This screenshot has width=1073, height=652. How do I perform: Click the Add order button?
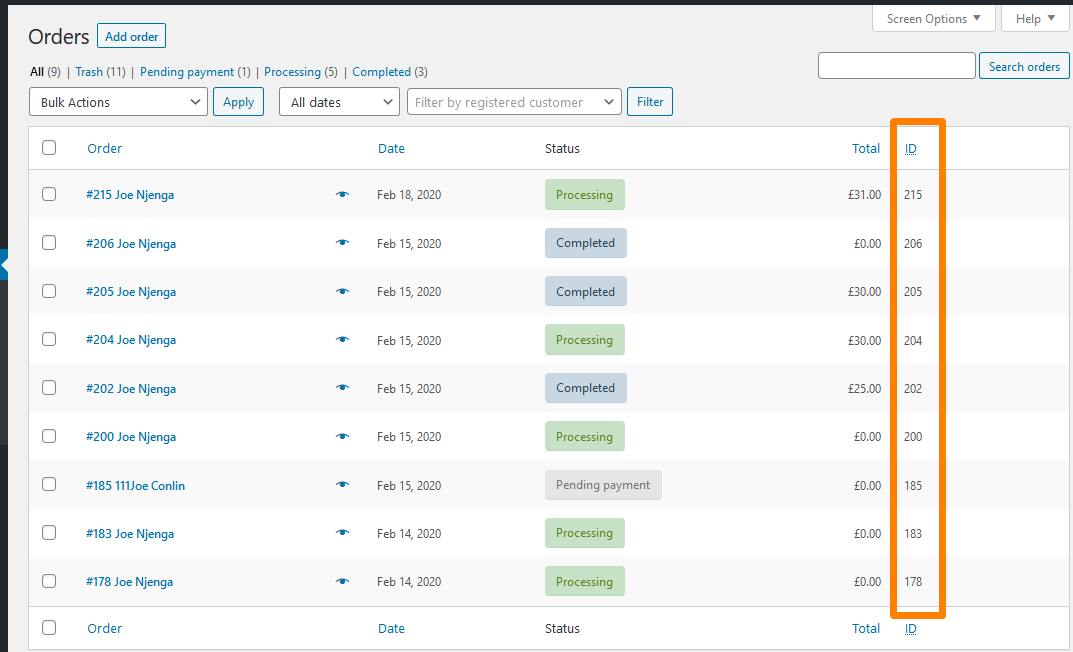tap(131, 37)
